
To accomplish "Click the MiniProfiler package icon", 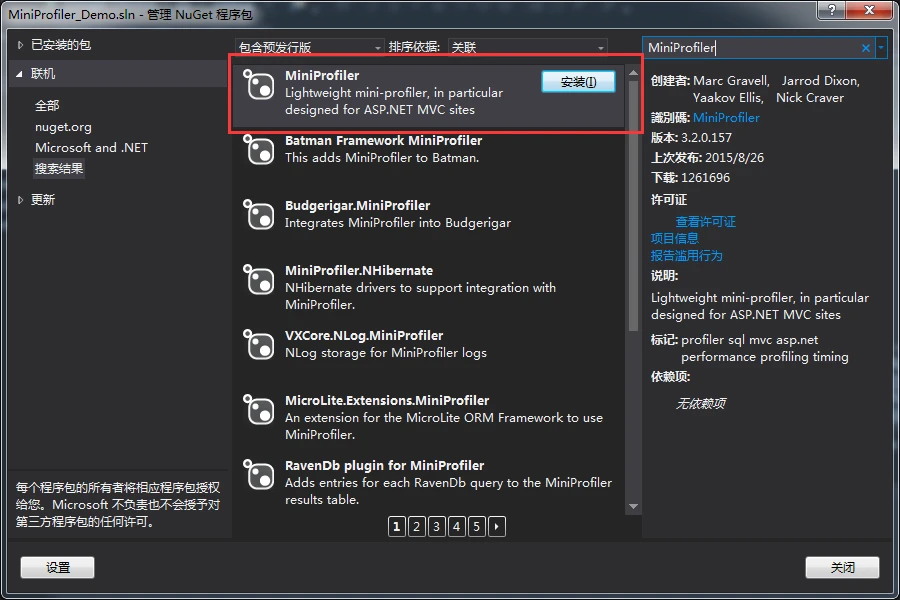I will click(259, 86).
